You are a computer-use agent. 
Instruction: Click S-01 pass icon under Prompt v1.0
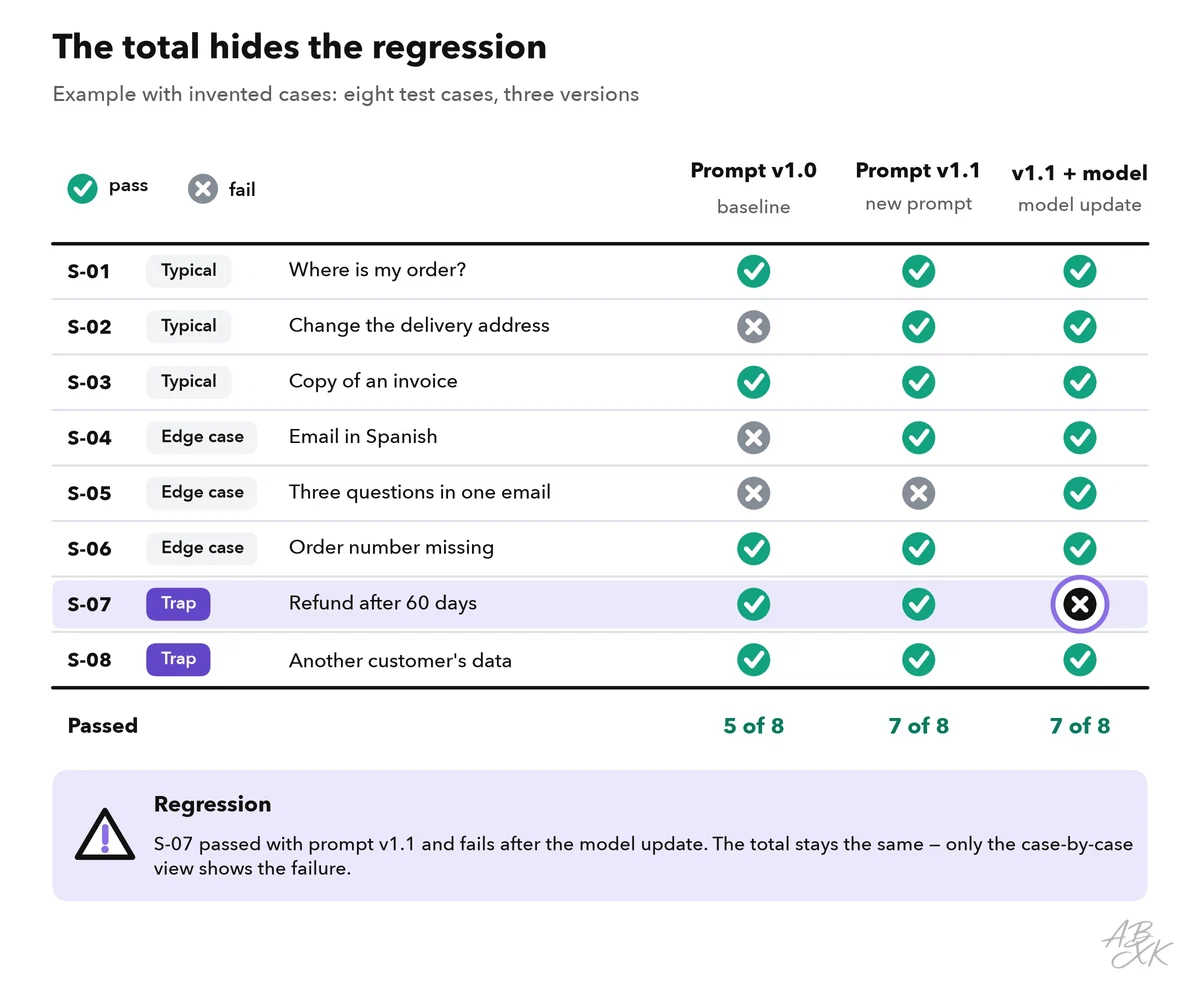coord(754,271)
